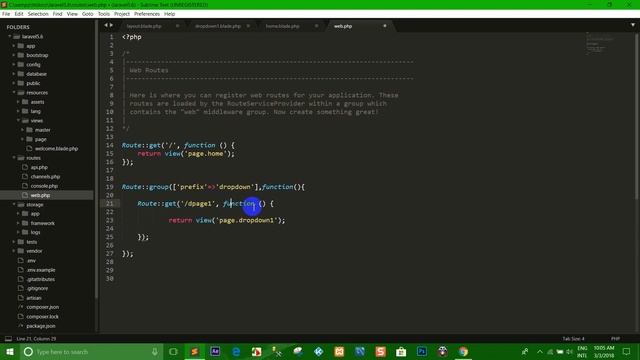Open the Goto menu
Image resolution: width=640 pixels, height=360 pixels.
(x=87, y=14)
